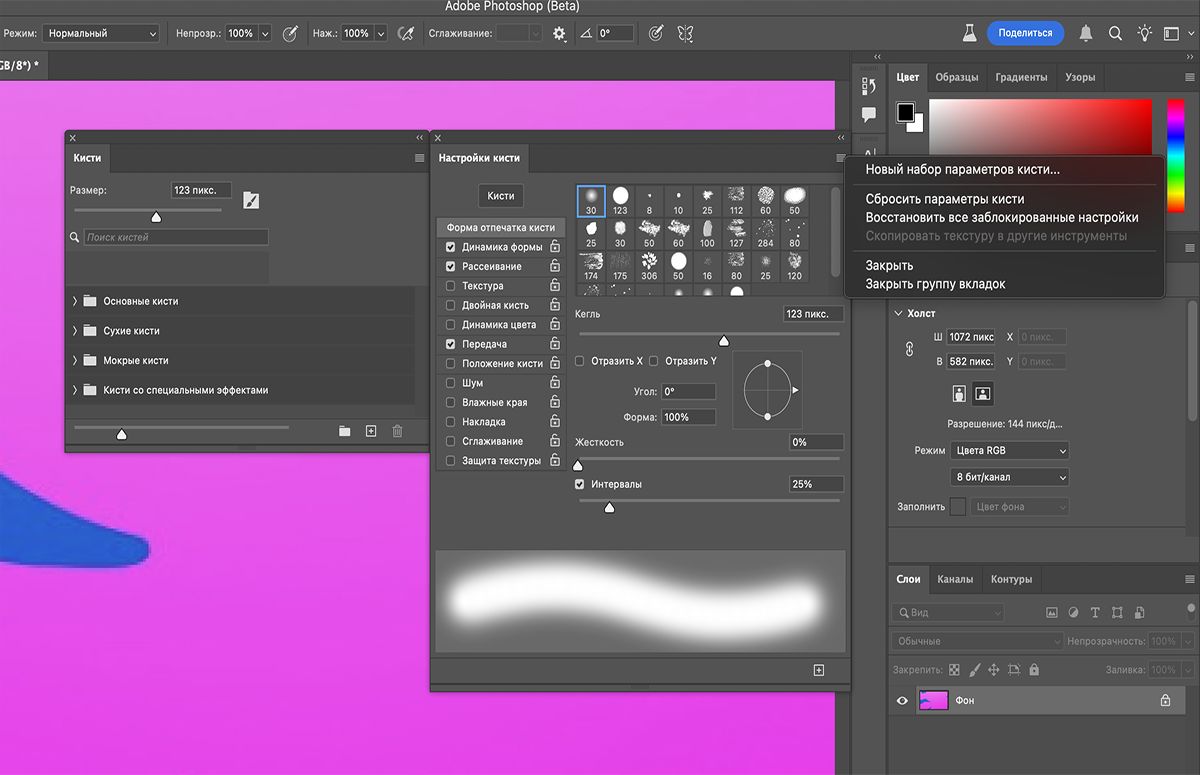Switch to the Градиенты tab
This screenshot has width=1200, height=775.
pos(1021,77)
